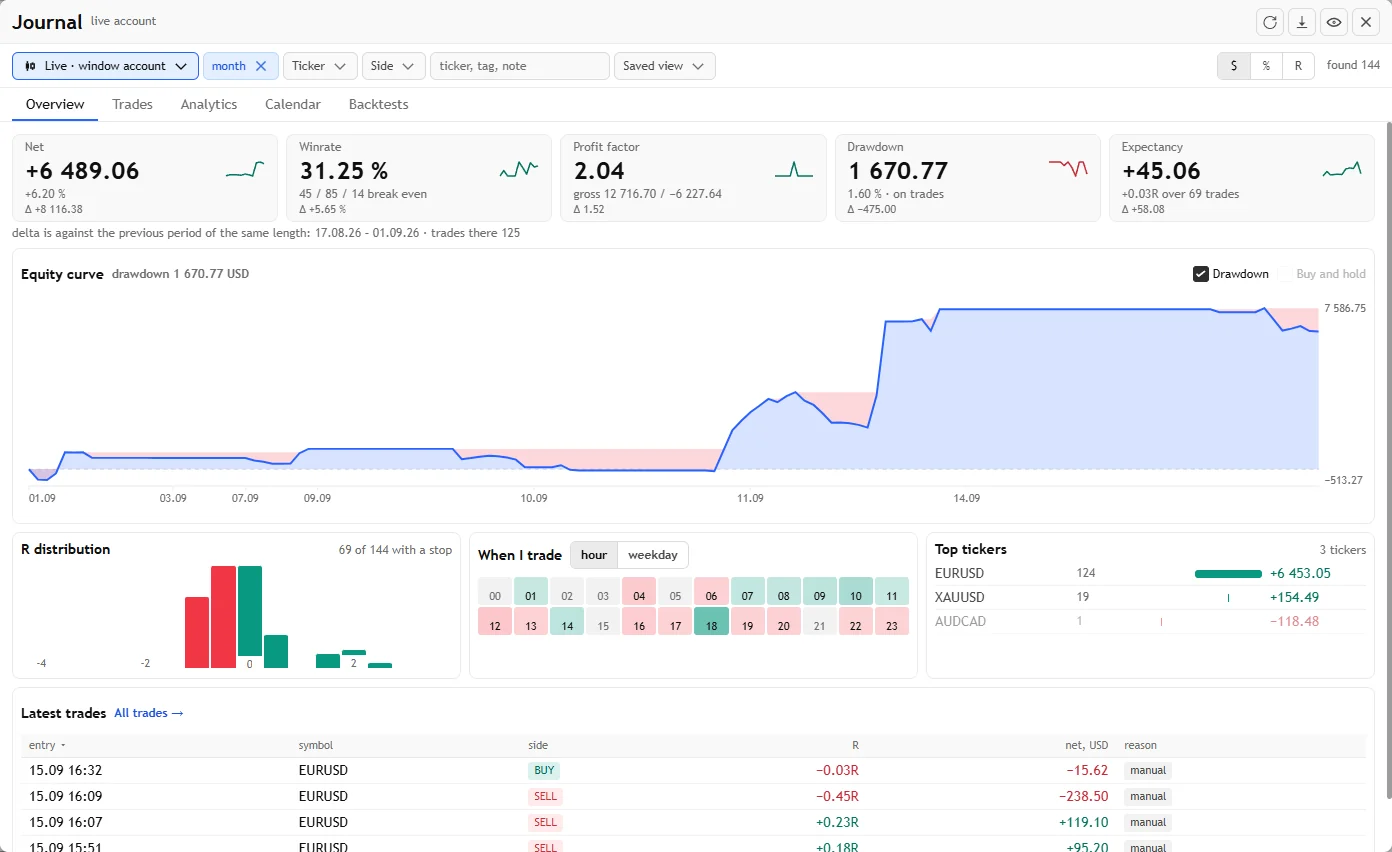
Task: Click XAUUSD in Top tickers
Action: tap(960, 597)
